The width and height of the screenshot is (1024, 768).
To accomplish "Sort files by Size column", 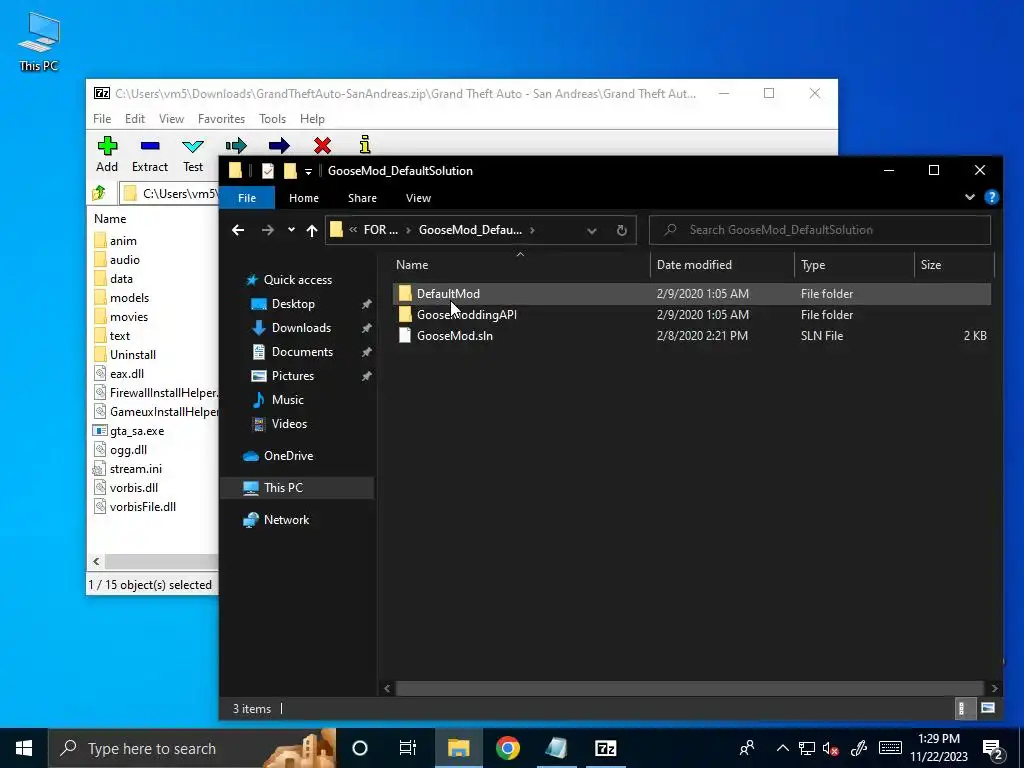I will tap(953, 265).
